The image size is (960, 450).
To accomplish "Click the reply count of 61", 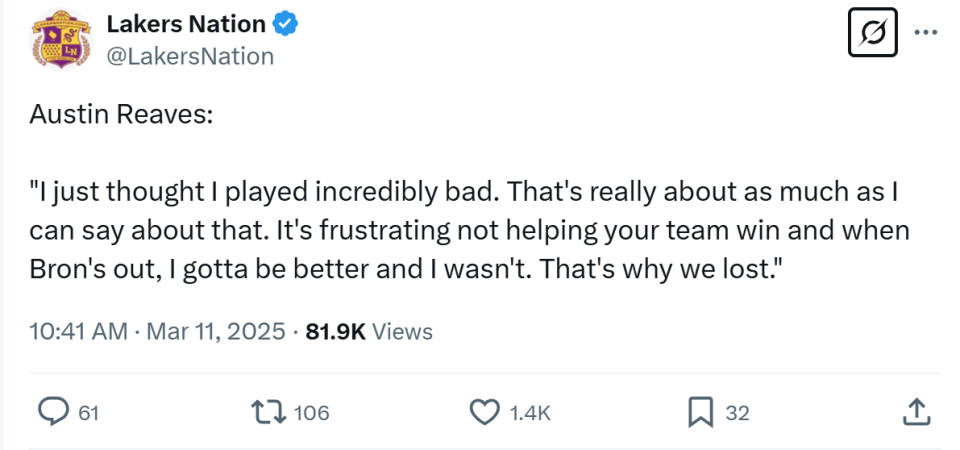I will [89, 412].
